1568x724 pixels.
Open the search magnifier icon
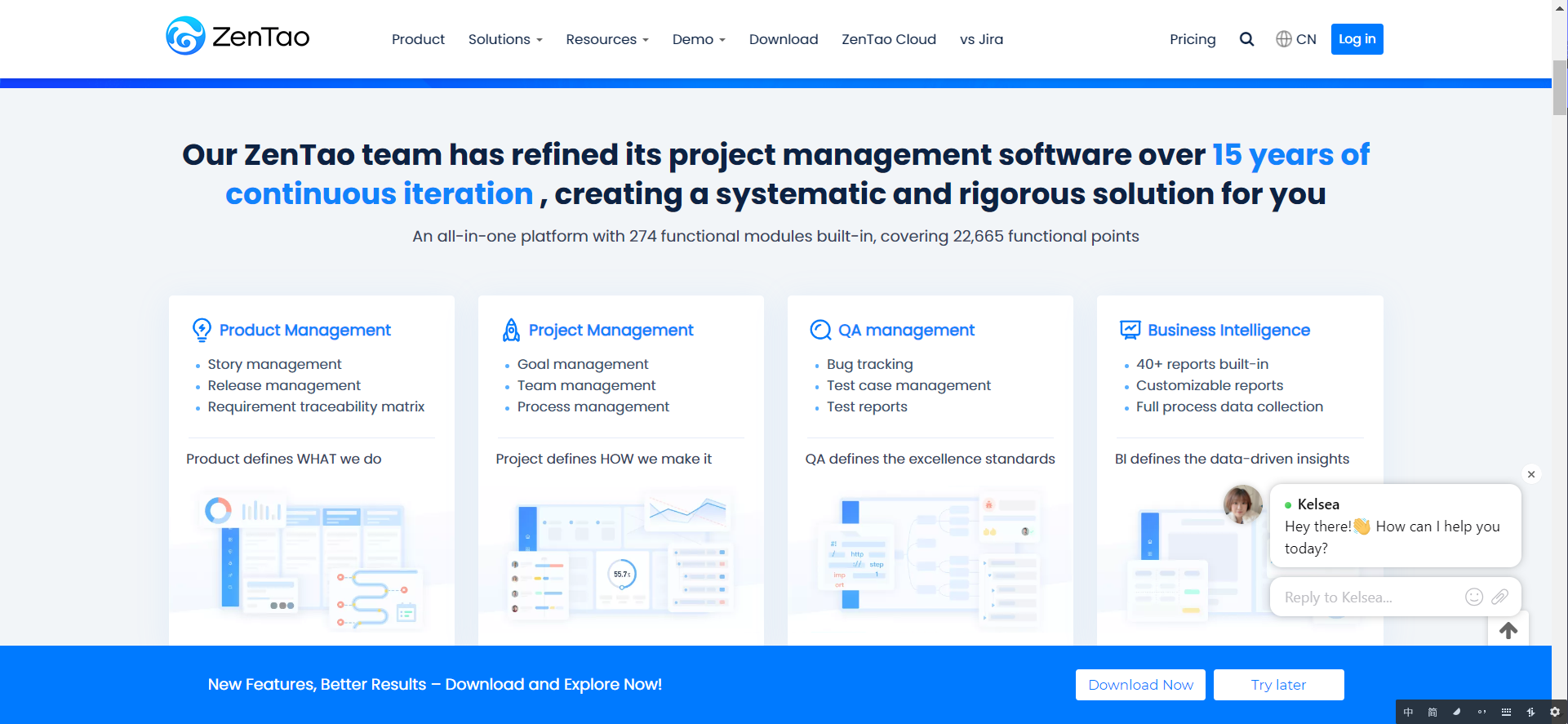1246,39
